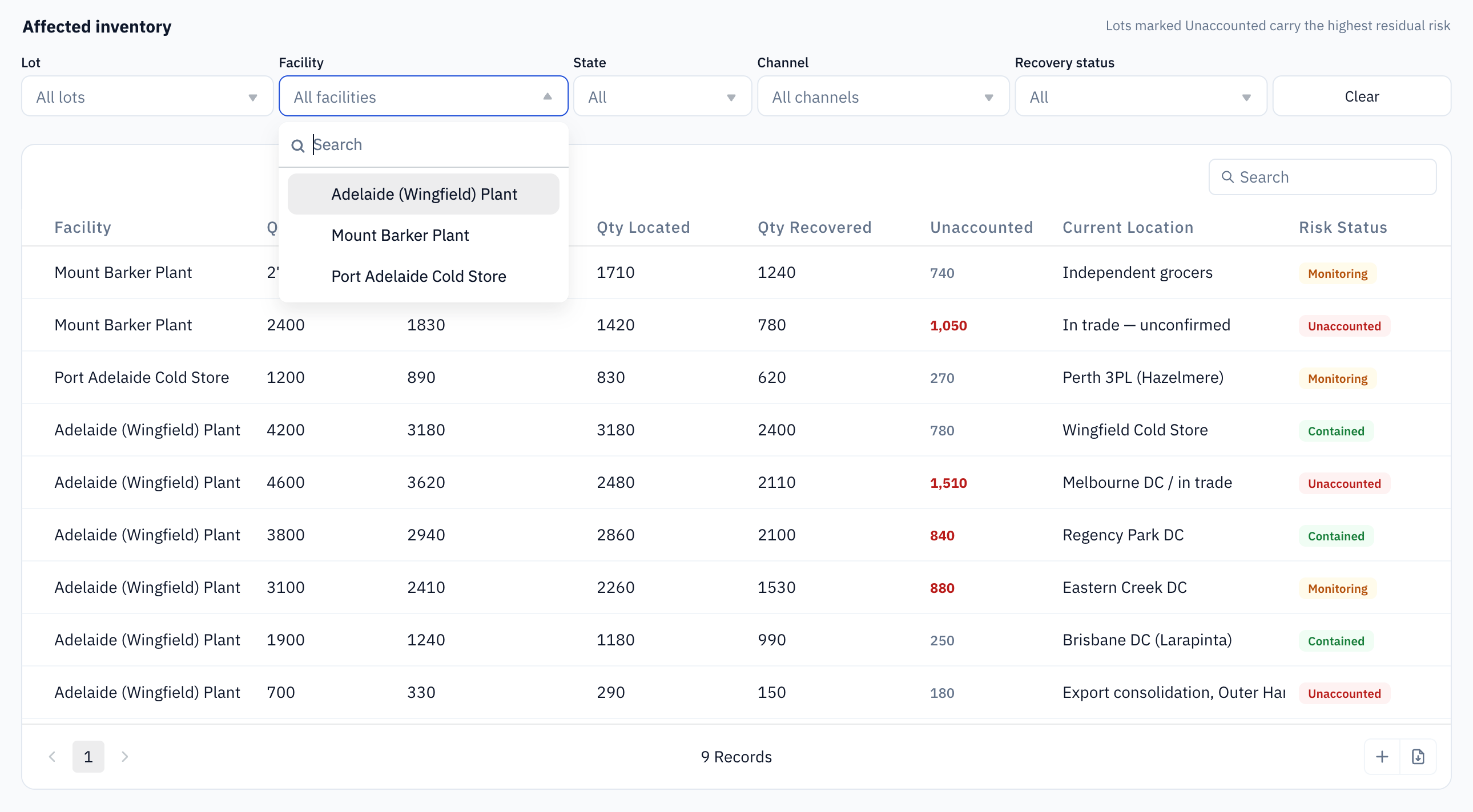This screenshot has height=812, width=1473.
Task: Click the add record plus icon
Action: (x=1382, y=757)
